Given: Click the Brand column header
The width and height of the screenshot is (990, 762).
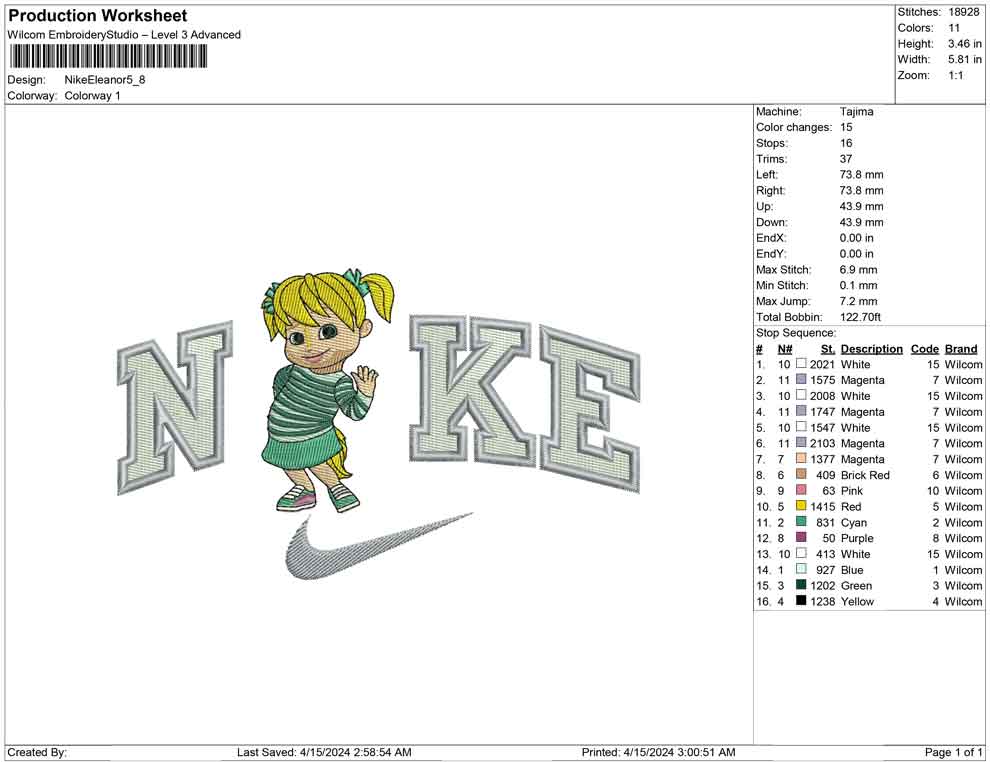Looking at the screenshot, I should click(961, 349).
